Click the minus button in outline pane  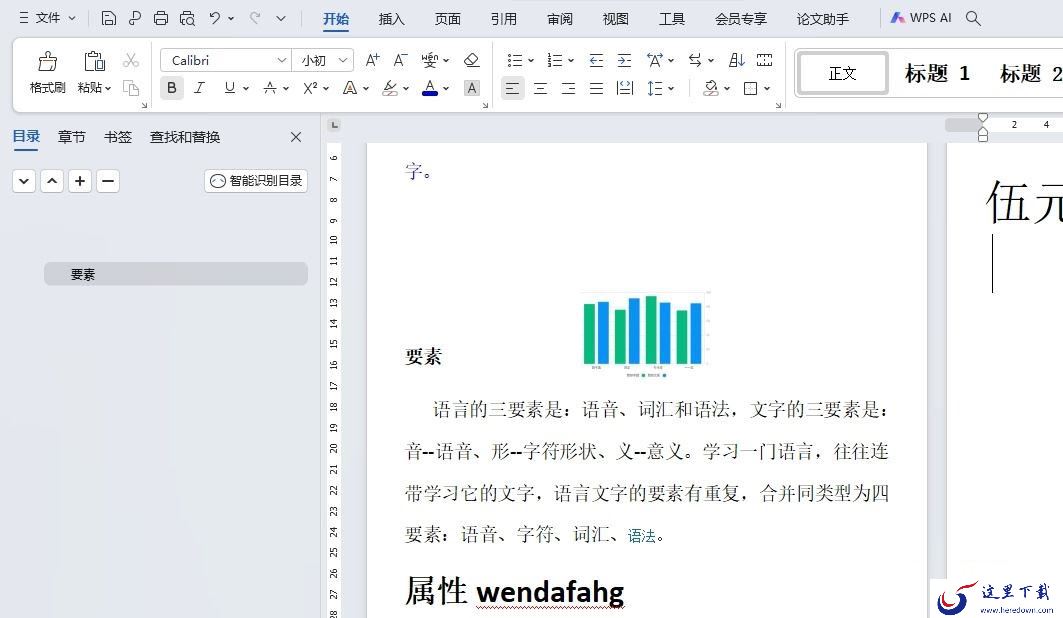point(108,181)
